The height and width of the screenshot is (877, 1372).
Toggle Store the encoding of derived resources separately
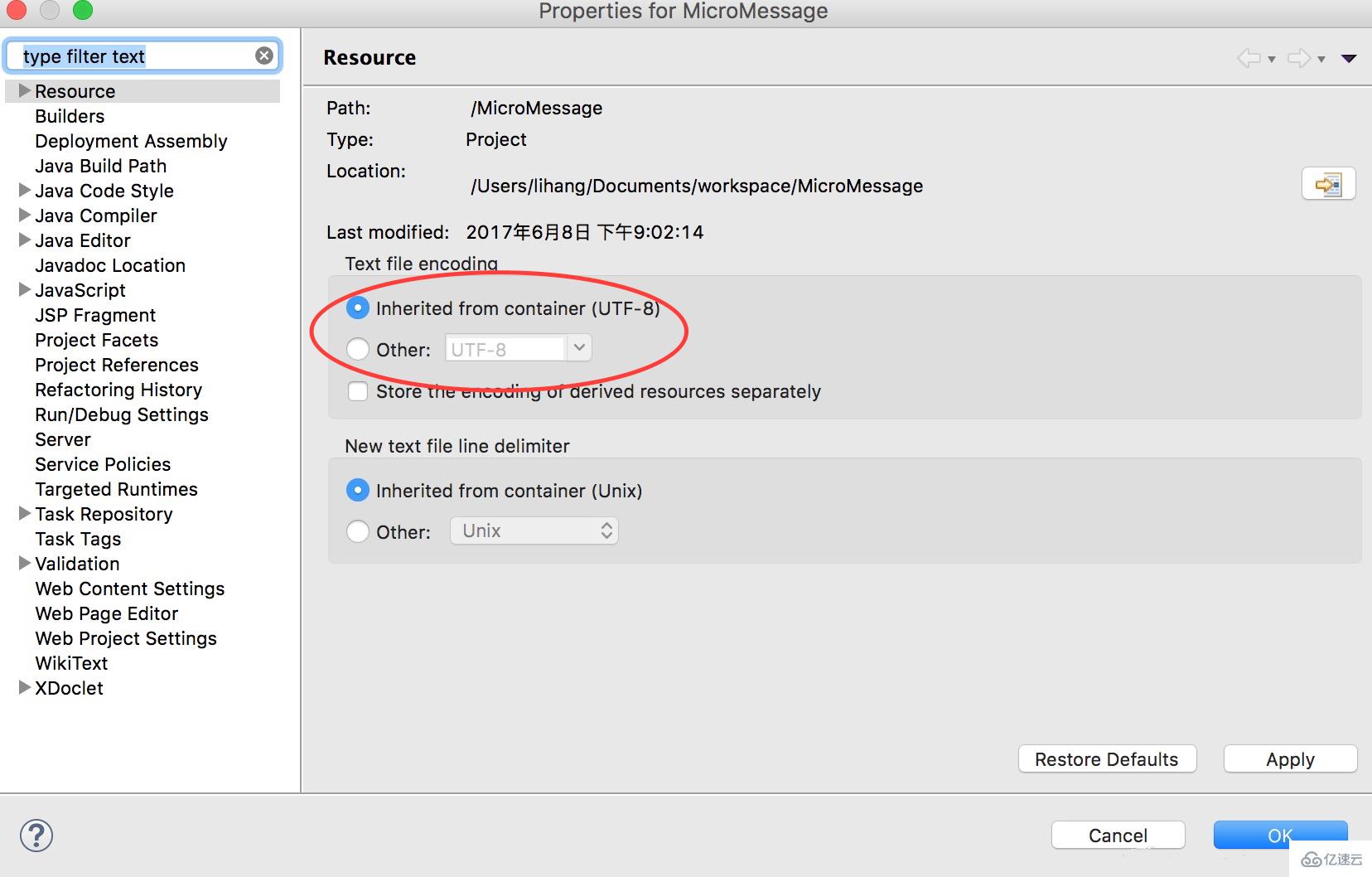click(x=358, y=391)
